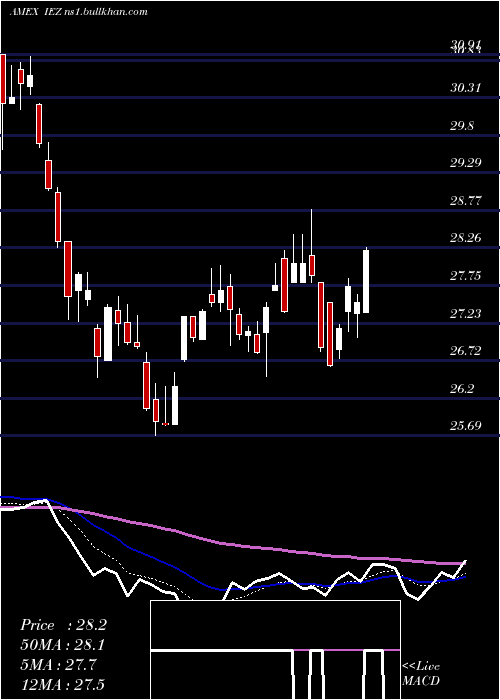Click the Price : 28.2 readout
500x700 pixels.
[63, 625]
